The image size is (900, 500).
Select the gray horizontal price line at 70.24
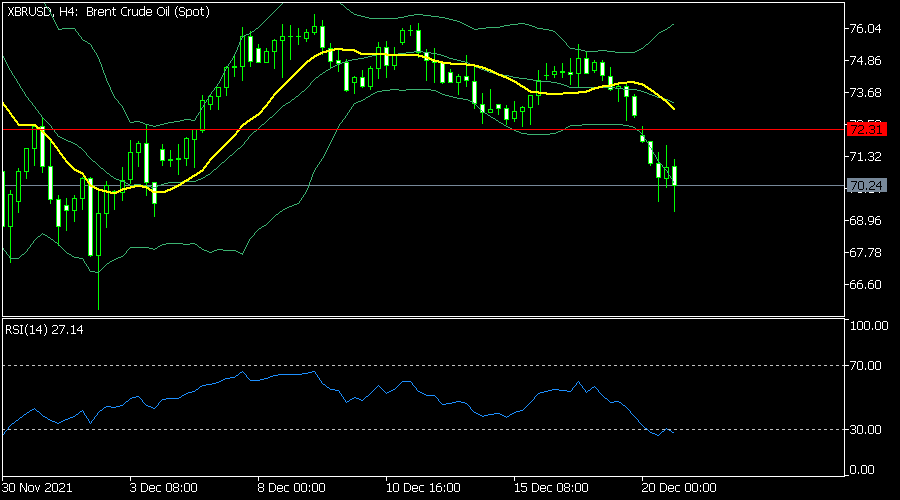[x=424, y=185]
